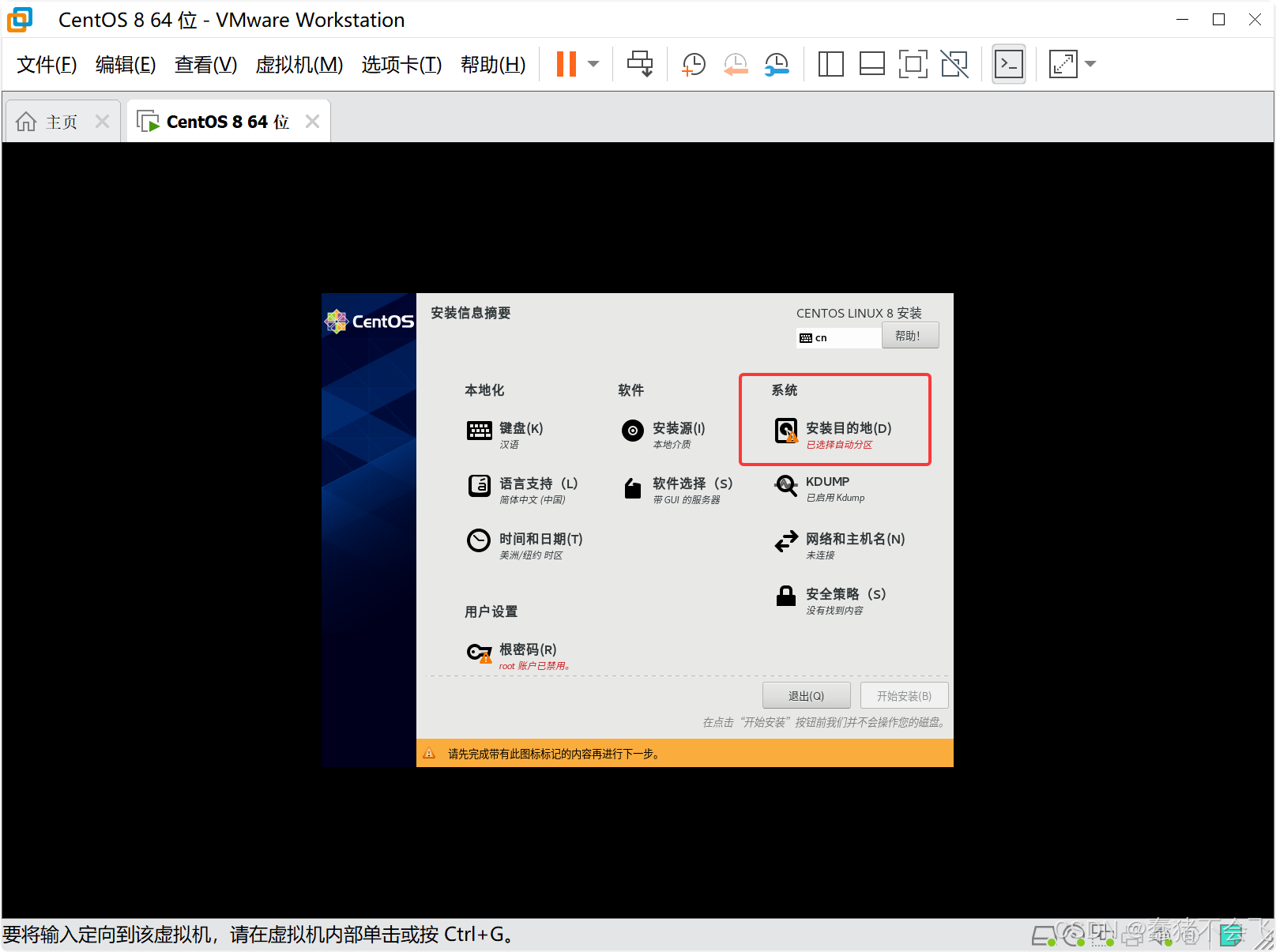Set root password 根密码(R)
Screen dimensions: 1276x952
pos(518,655)
